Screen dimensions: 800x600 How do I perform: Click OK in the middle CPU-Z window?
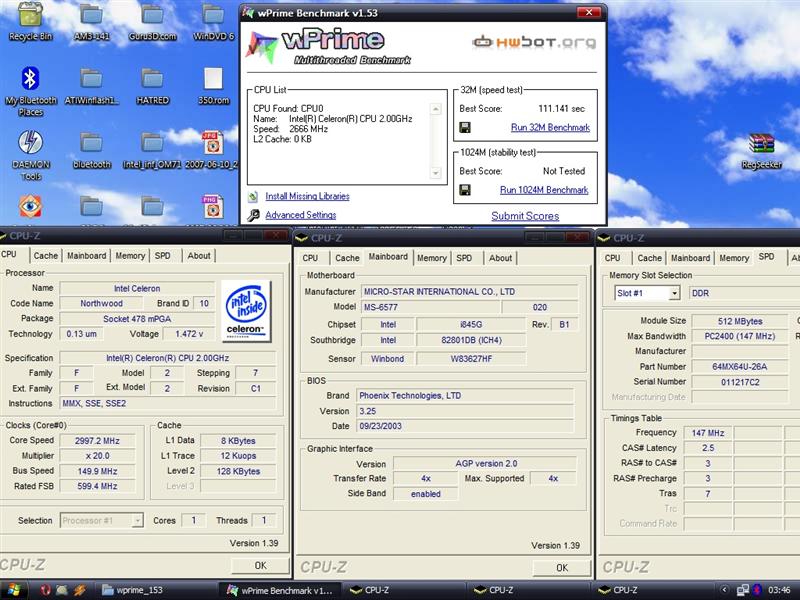562,567
